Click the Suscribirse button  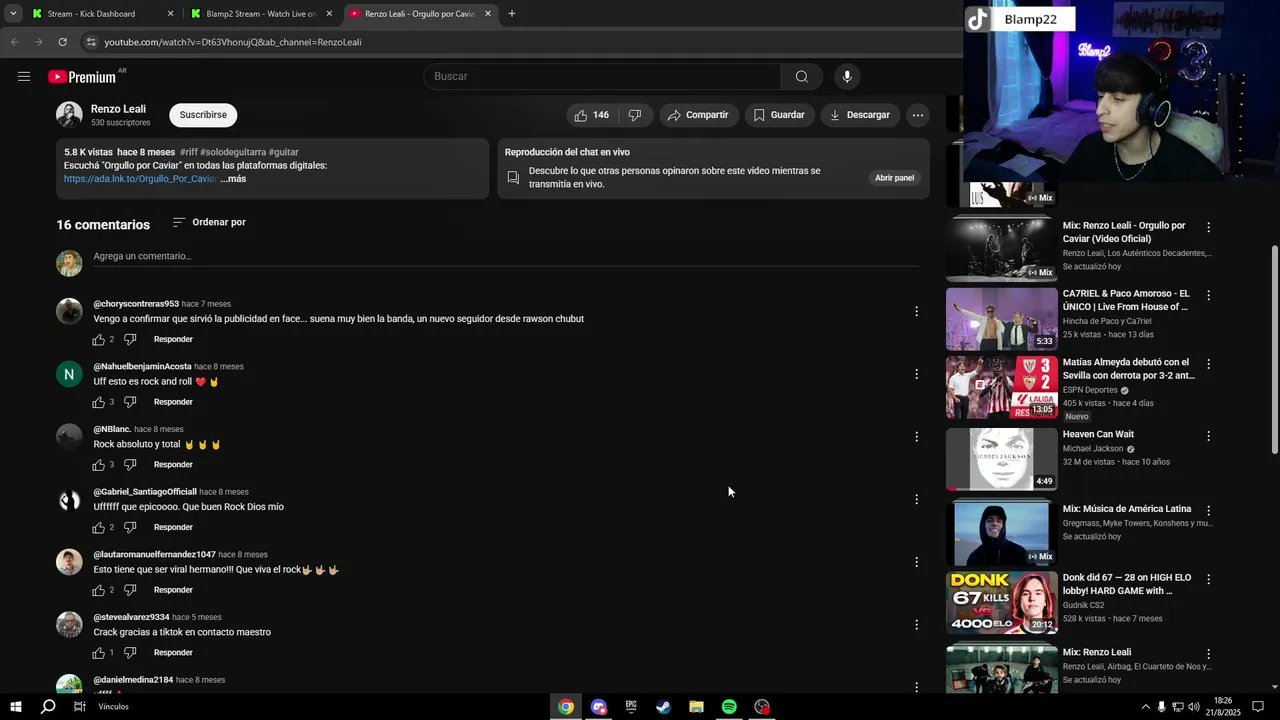coord(203,115)
